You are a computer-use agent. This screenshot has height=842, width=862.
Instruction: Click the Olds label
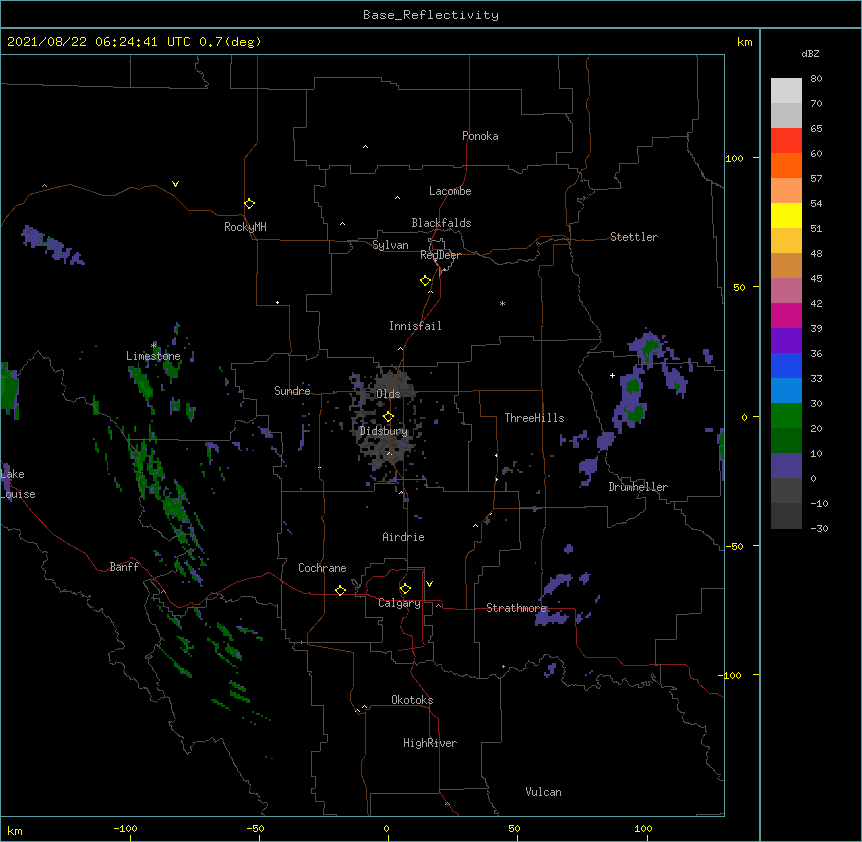tap(388, 394)
